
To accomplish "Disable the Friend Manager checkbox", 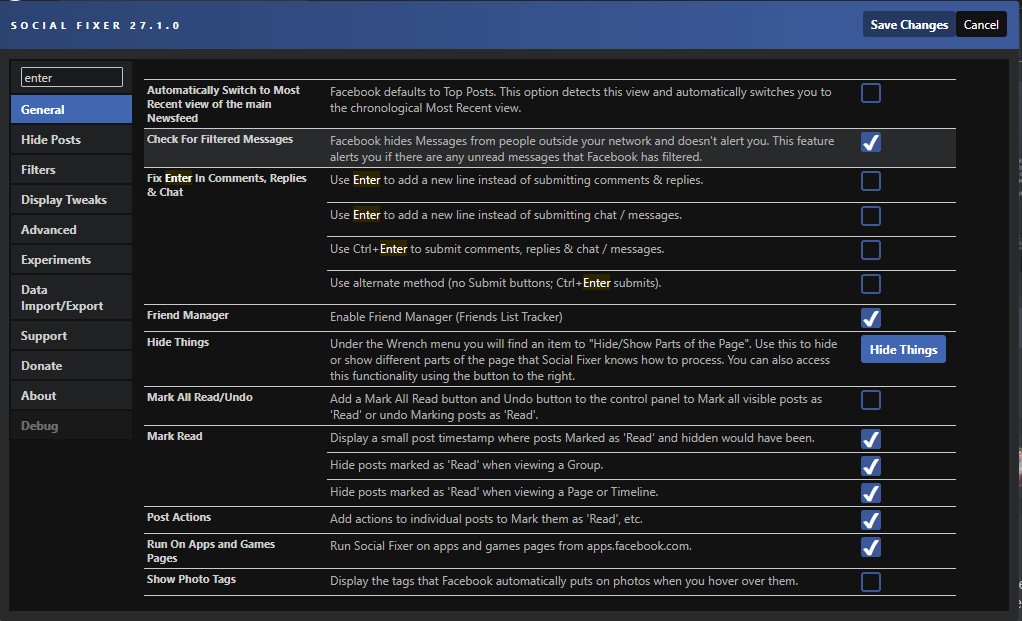I will coord(870,317).
